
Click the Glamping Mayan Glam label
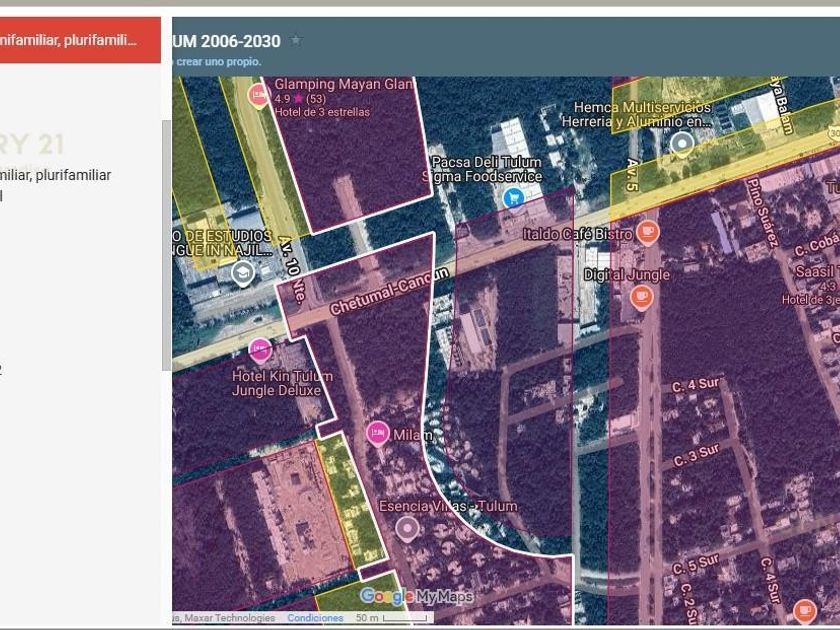(344, 84)
